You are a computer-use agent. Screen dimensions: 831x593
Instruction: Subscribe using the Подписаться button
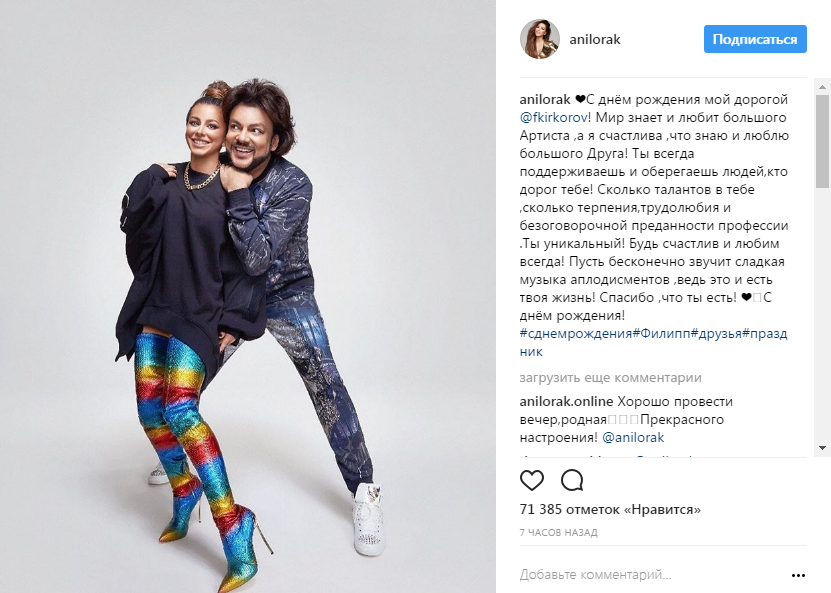[x=755, y=39]
